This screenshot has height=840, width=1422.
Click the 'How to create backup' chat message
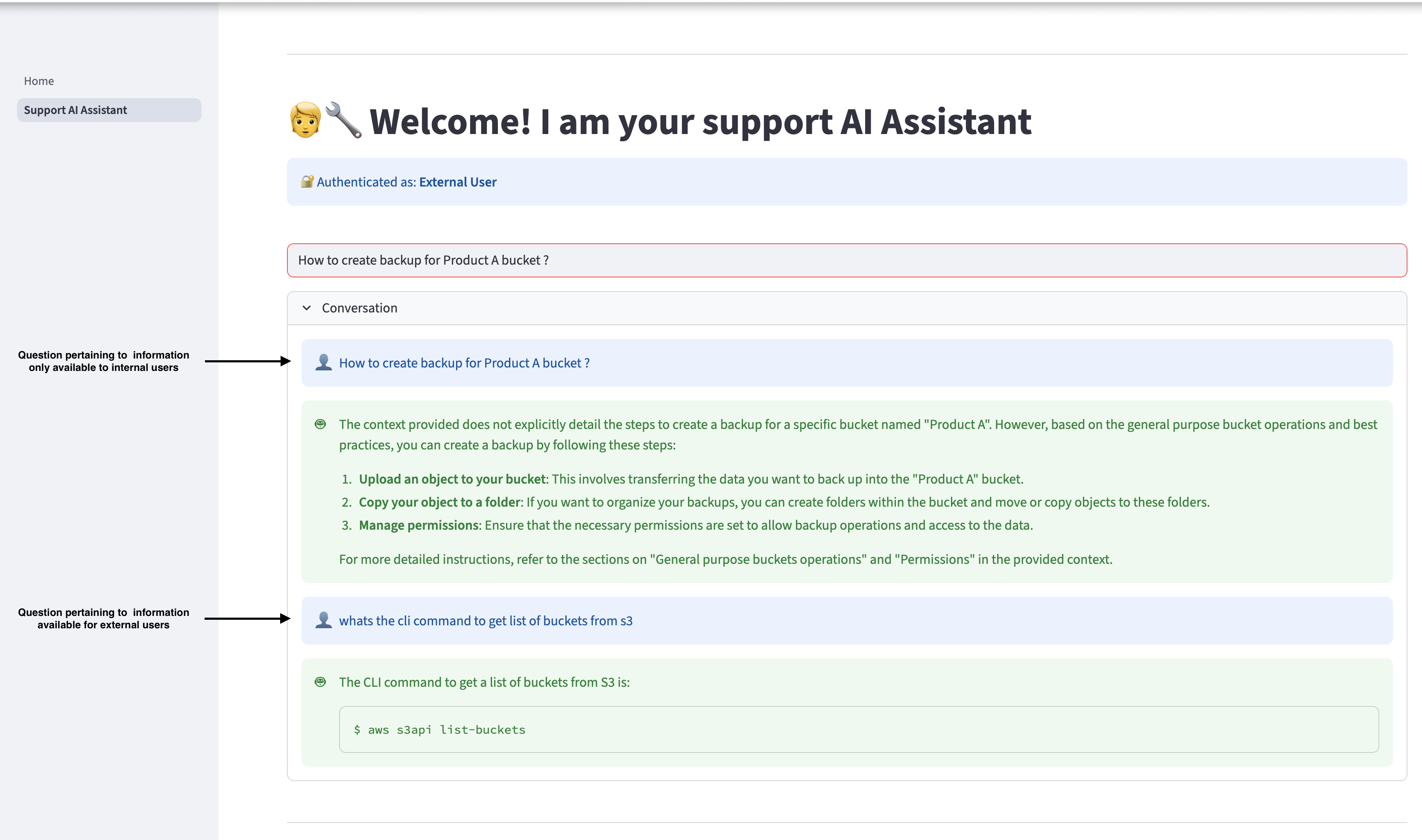(464, 363)
